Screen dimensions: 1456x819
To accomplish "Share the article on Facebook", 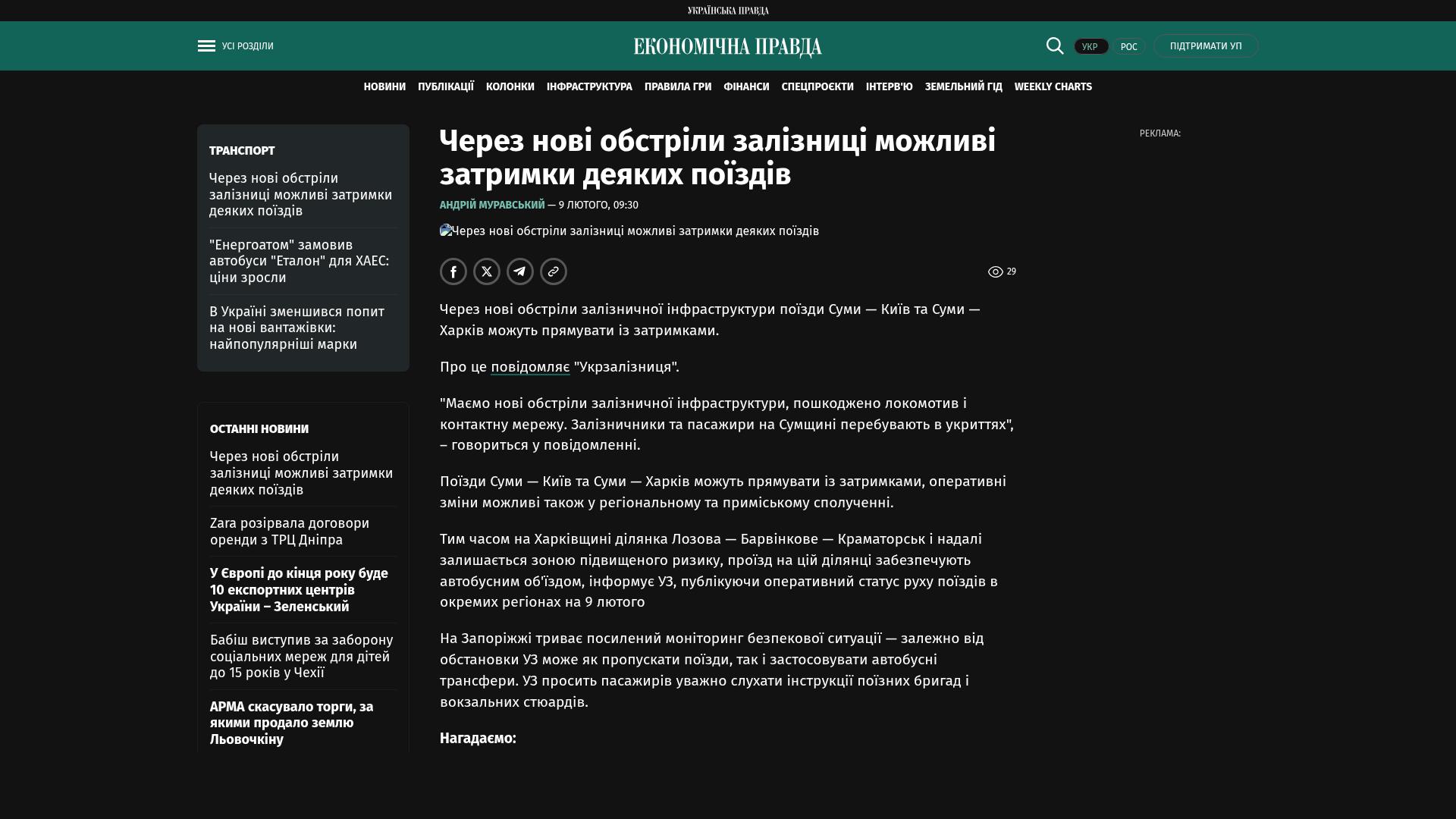I will (453, 271).
